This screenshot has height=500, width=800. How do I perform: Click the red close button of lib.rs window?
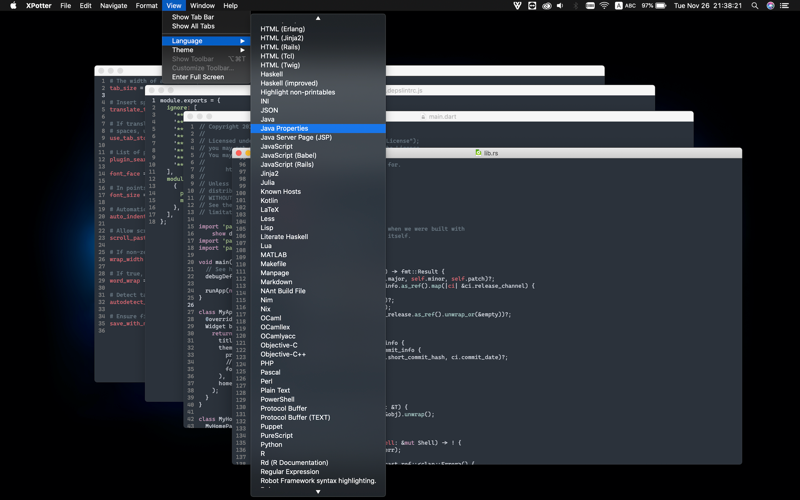(x=239, y=153)
